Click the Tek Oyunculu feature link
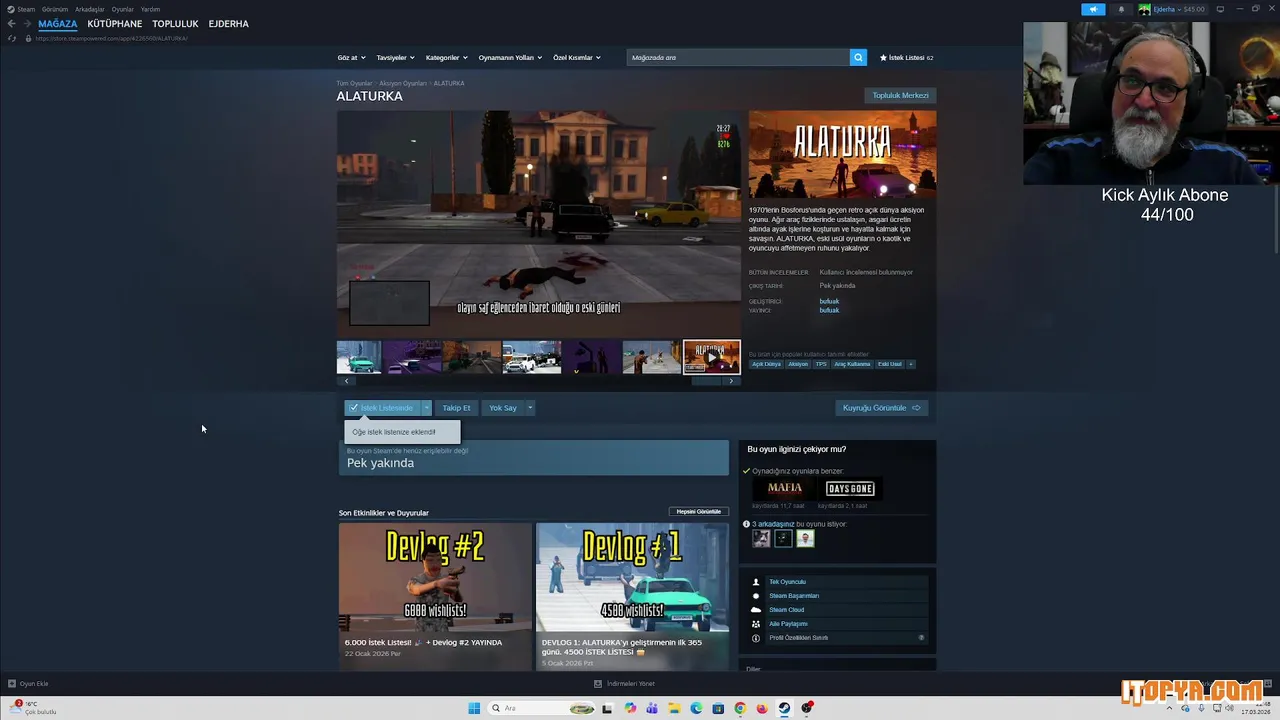 787,582
